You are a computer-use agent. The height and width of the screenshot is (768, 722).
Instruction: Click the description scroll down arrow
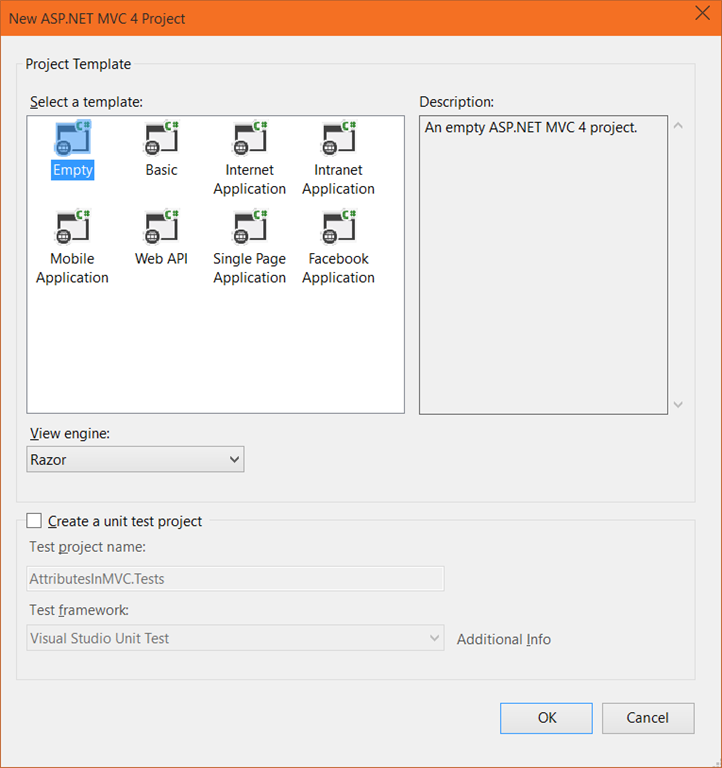[678, 405]
